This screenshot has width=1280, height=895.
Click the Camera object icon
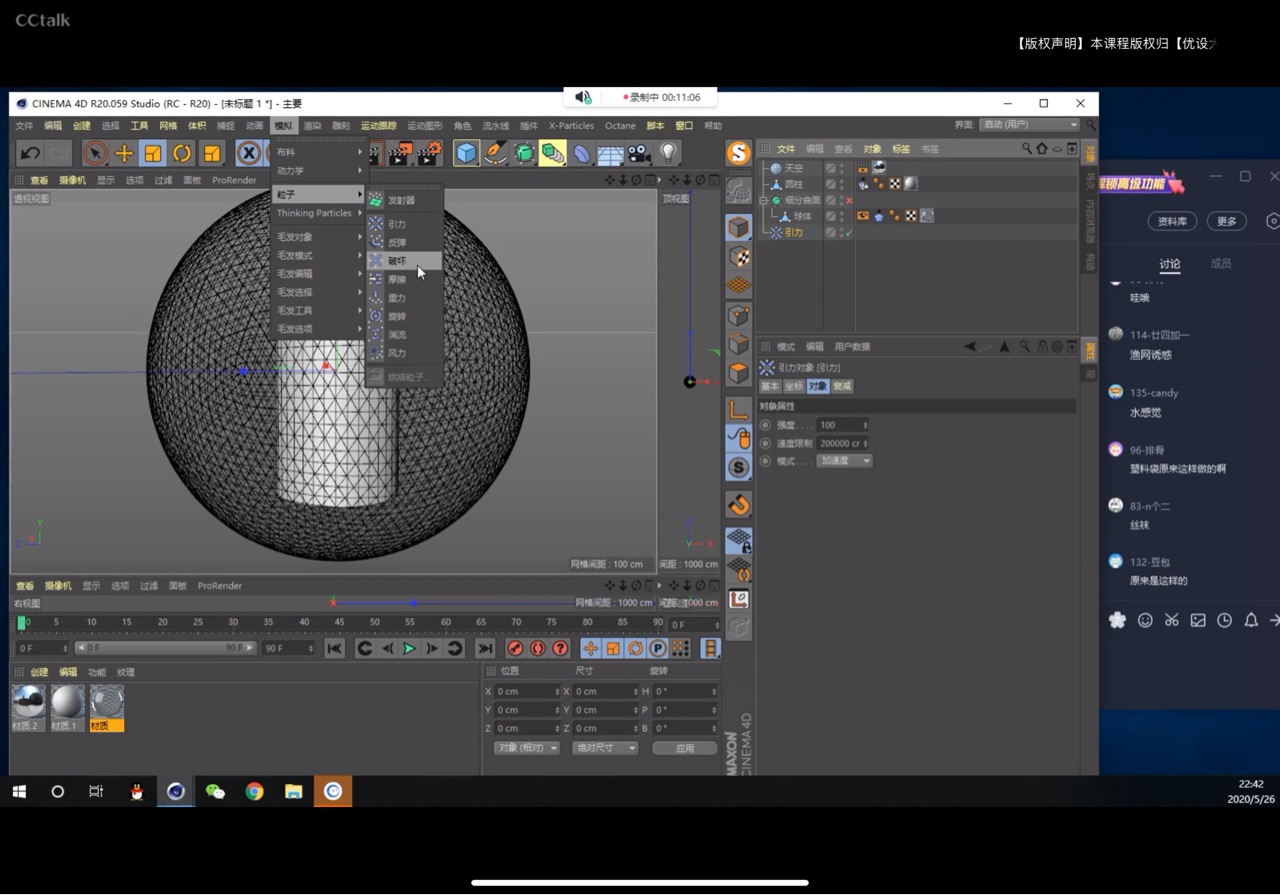coord(639,153)
